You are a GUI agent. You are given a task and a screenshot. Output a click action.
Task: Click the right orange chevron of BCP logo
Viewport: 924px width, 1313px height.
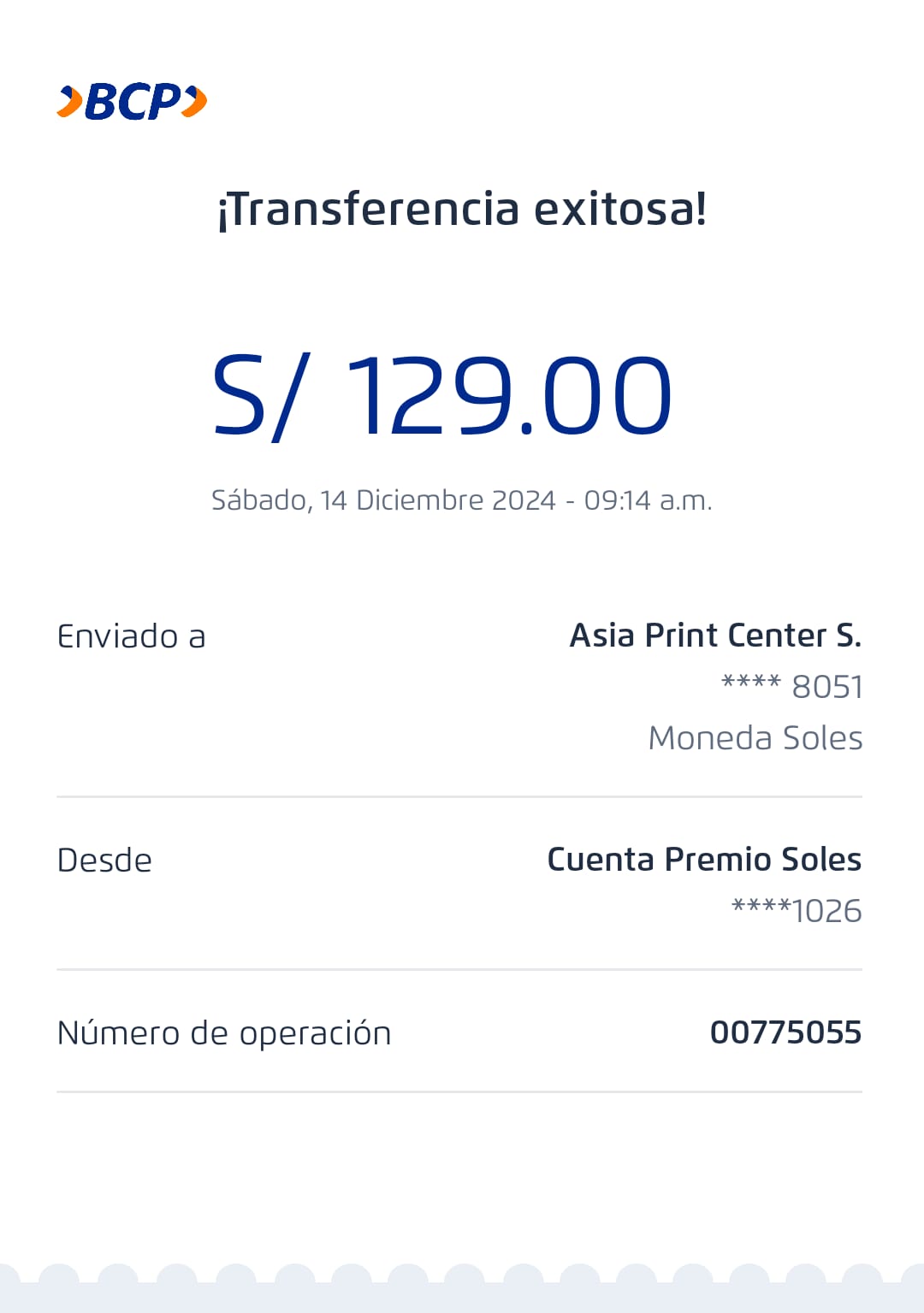195,102
